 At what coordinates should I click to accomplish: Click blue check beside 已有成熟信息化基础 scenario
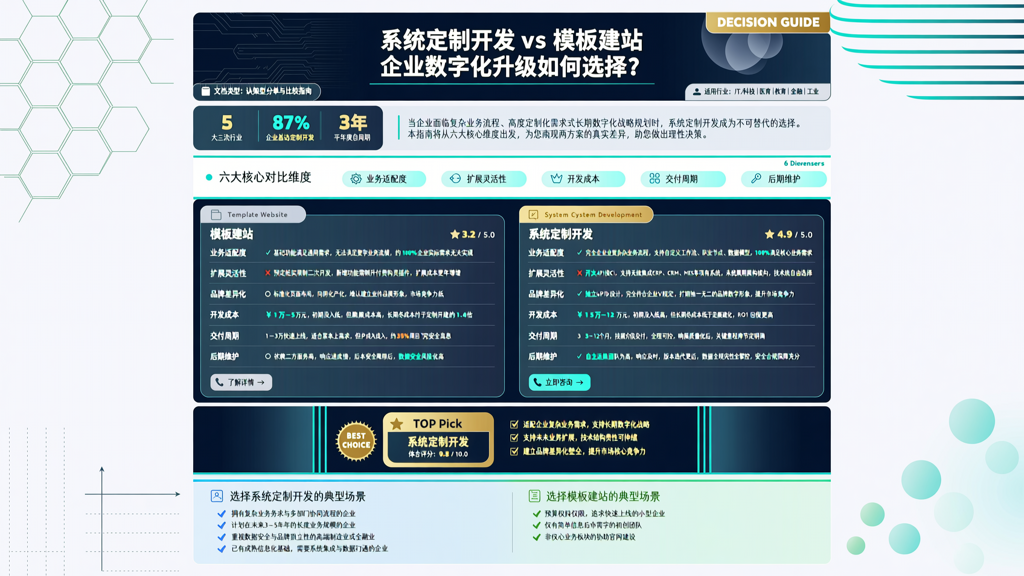pyautogui.click(x=221, y=549)
